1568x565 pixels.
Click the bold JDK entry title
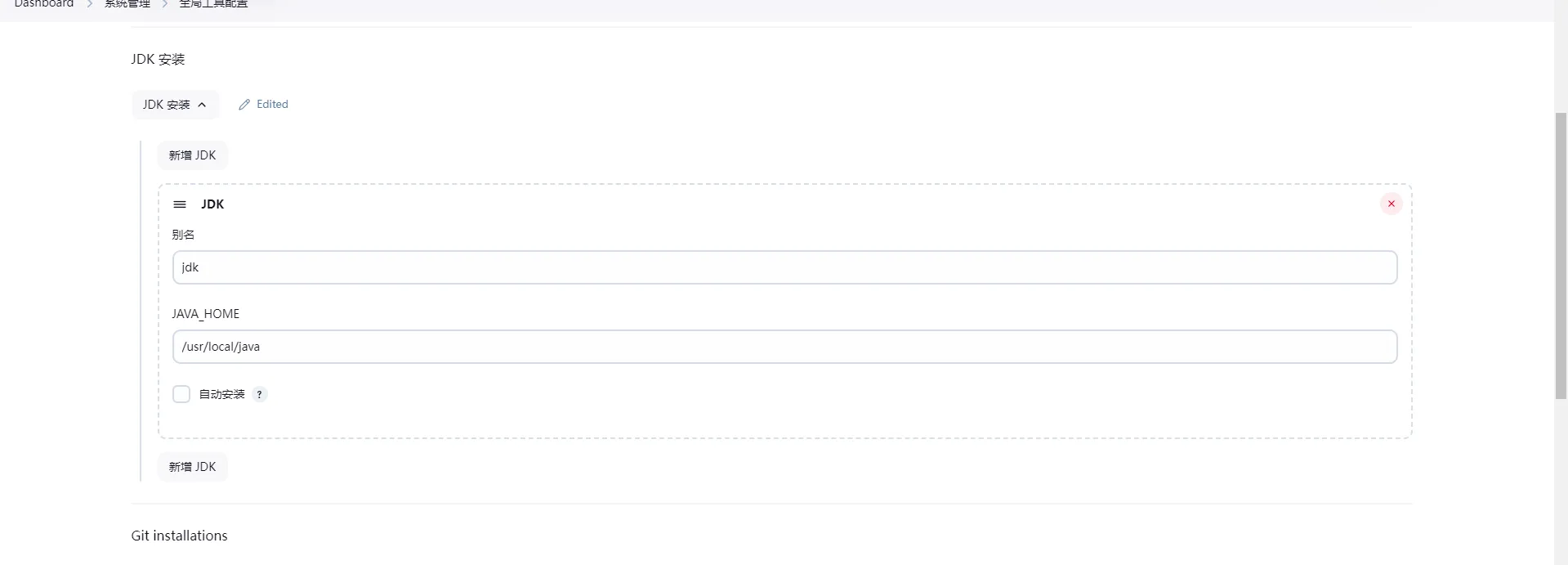click(x=212, y=204)
